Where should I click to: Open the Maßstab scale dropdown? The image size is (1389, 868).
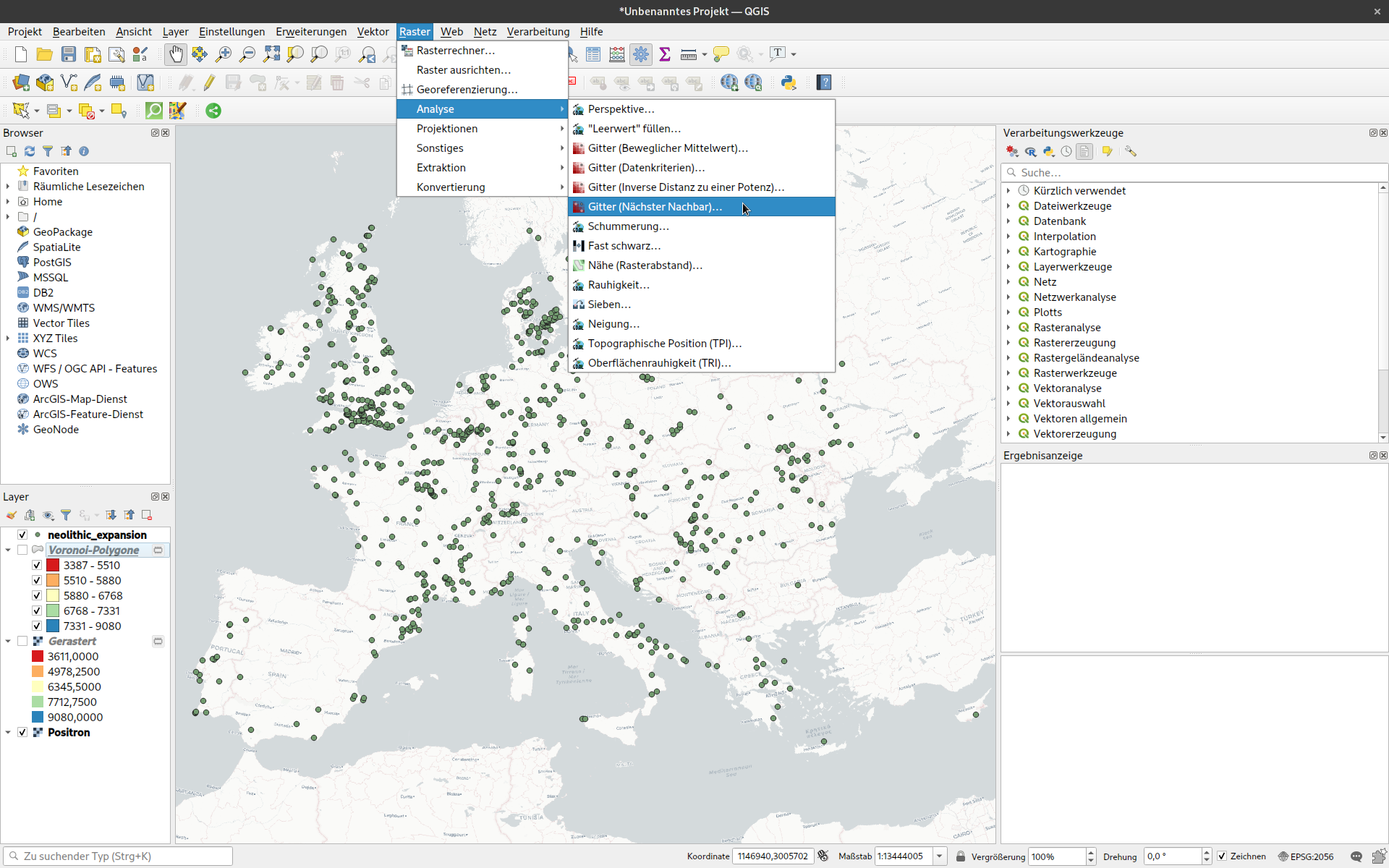click(939, 856)
